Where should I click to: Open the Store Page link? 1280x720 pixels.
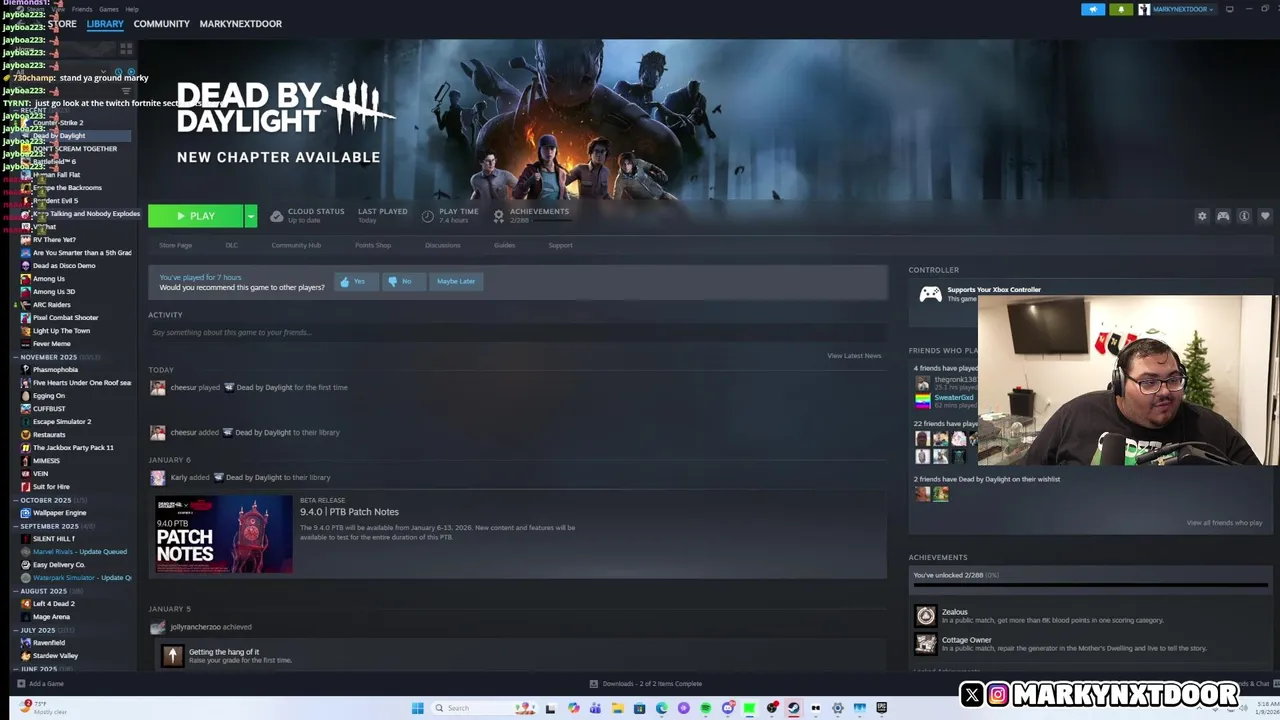coord(175,245)
